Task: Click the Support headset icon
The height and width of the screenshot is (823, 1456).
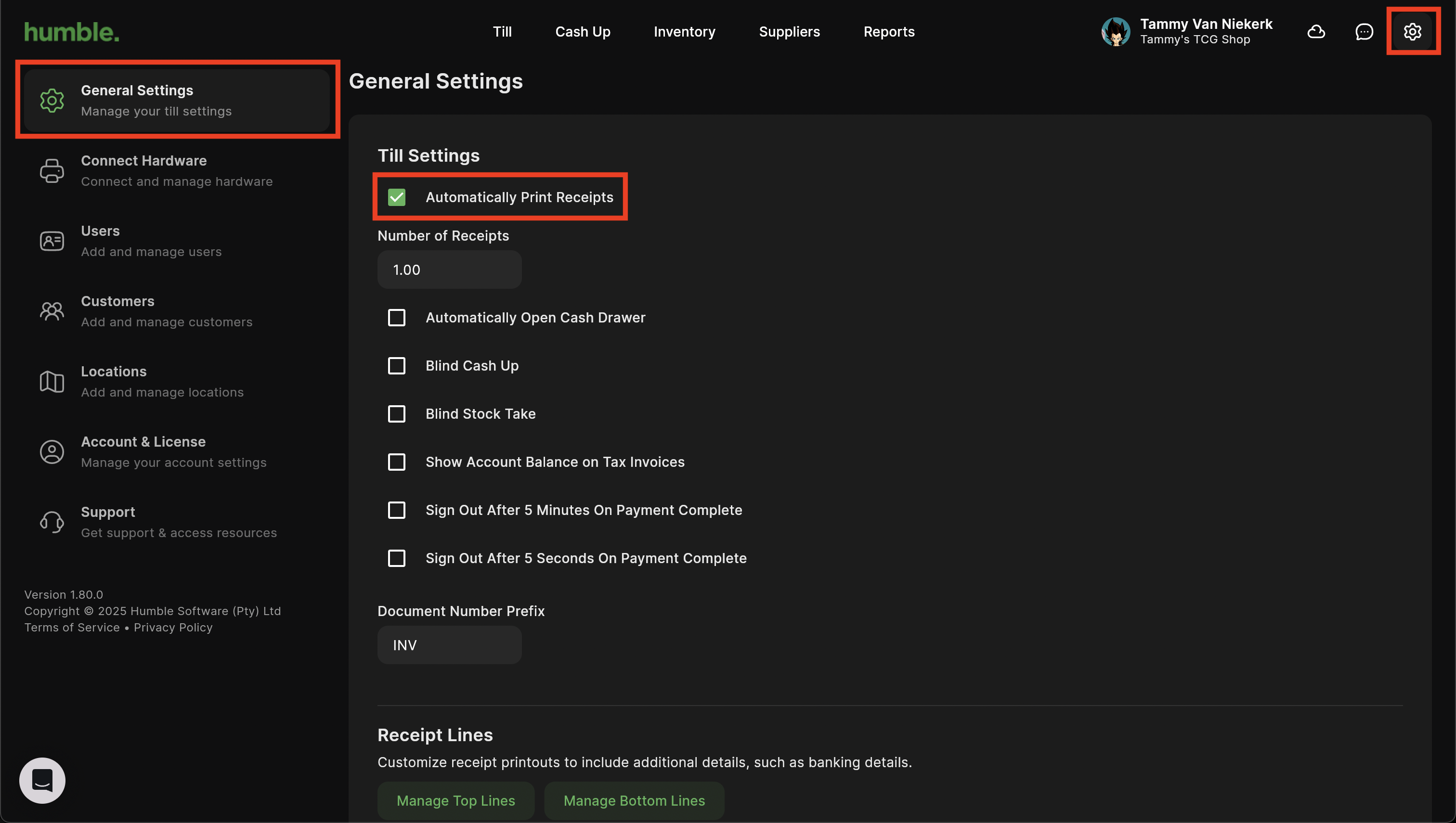Action: click(52, 522)
